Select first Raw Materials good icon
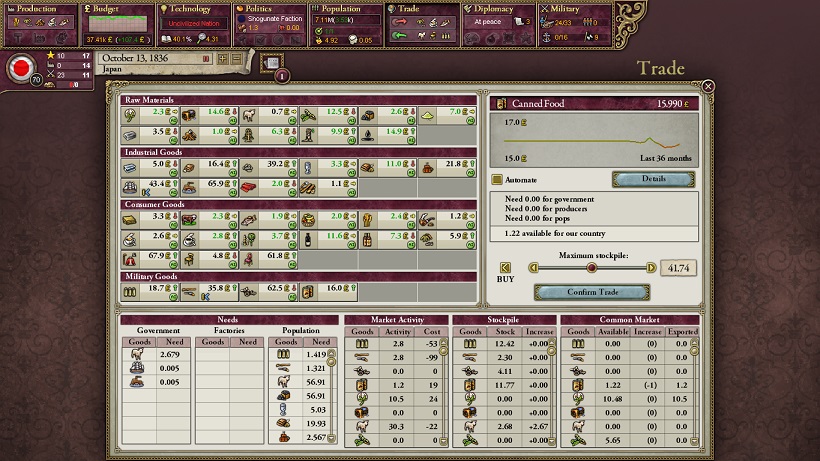Screen dimensions: 820x461 tap(132, 114)
